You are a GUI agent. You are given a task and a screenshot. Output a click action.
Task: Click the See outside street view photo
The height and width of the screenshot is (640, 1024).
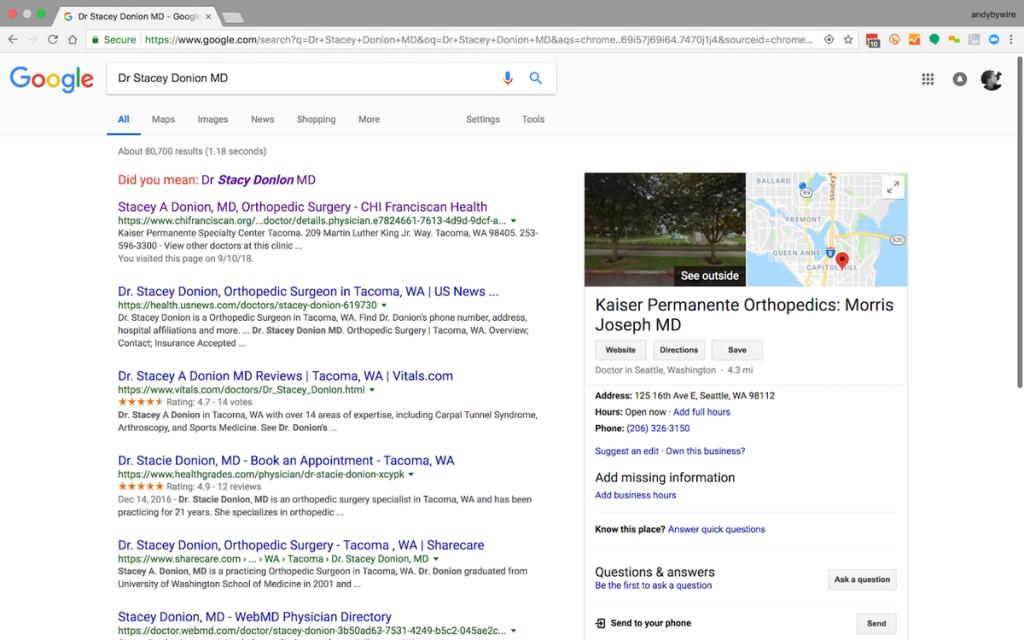(x=665, y=229)
